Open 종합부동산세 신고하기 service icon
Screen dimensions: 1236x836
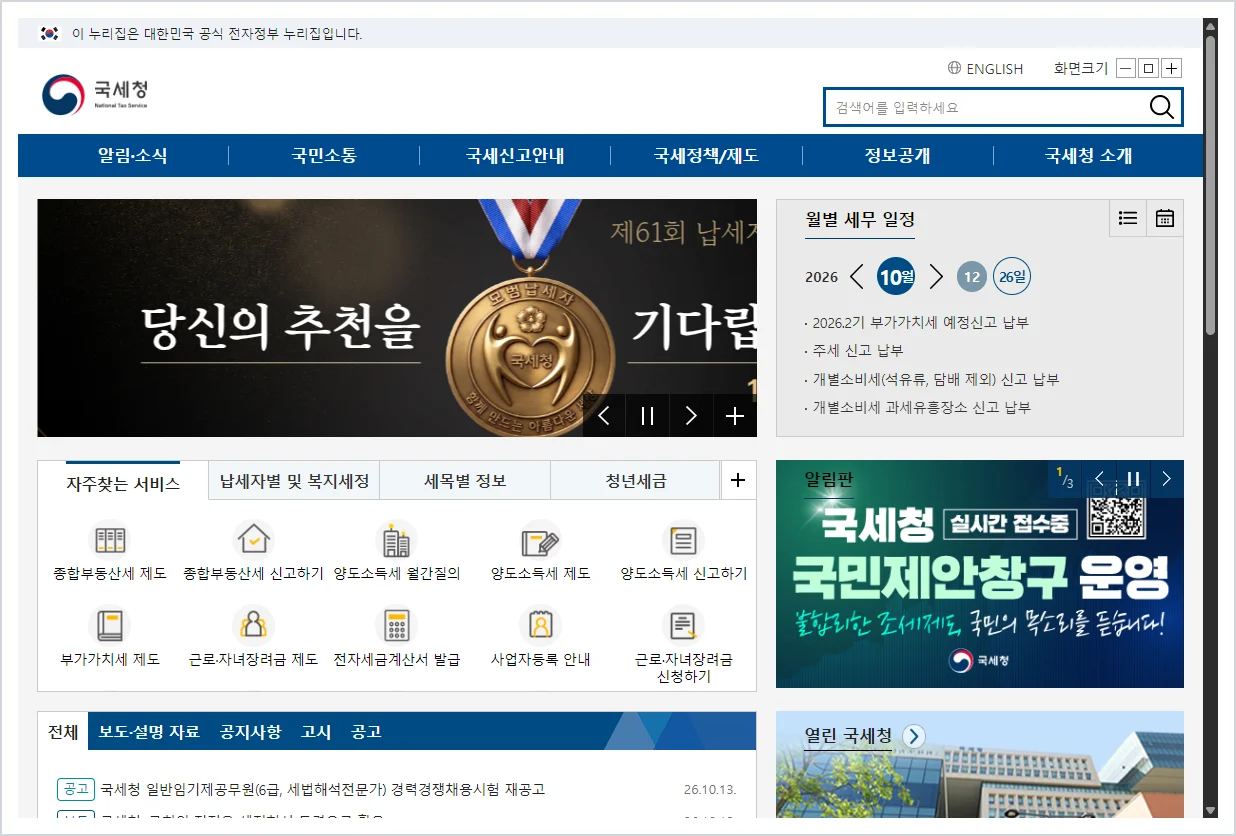tap(253, 541)
